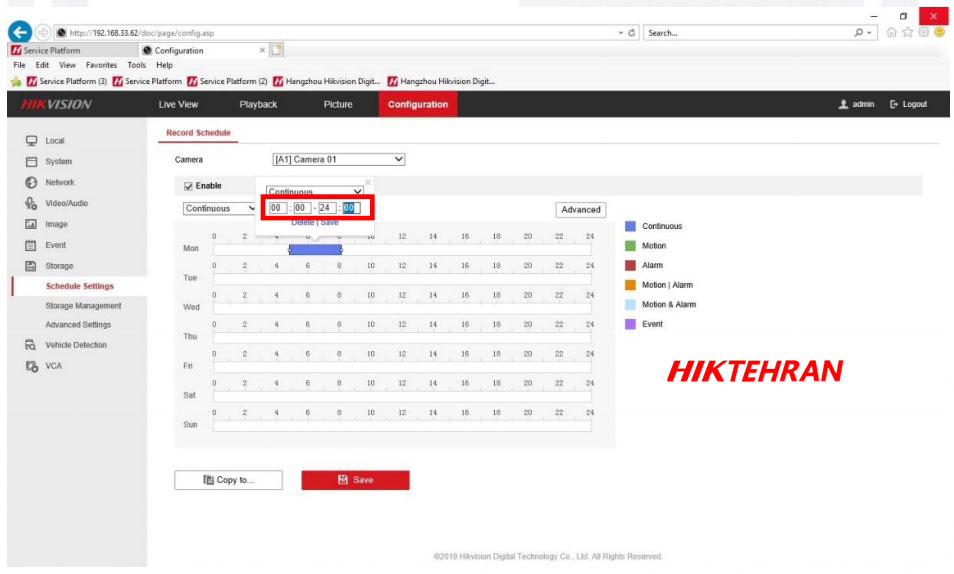954x574 pixels.
Task: Click the smiley feedback icon
Action: click(940, 32)
